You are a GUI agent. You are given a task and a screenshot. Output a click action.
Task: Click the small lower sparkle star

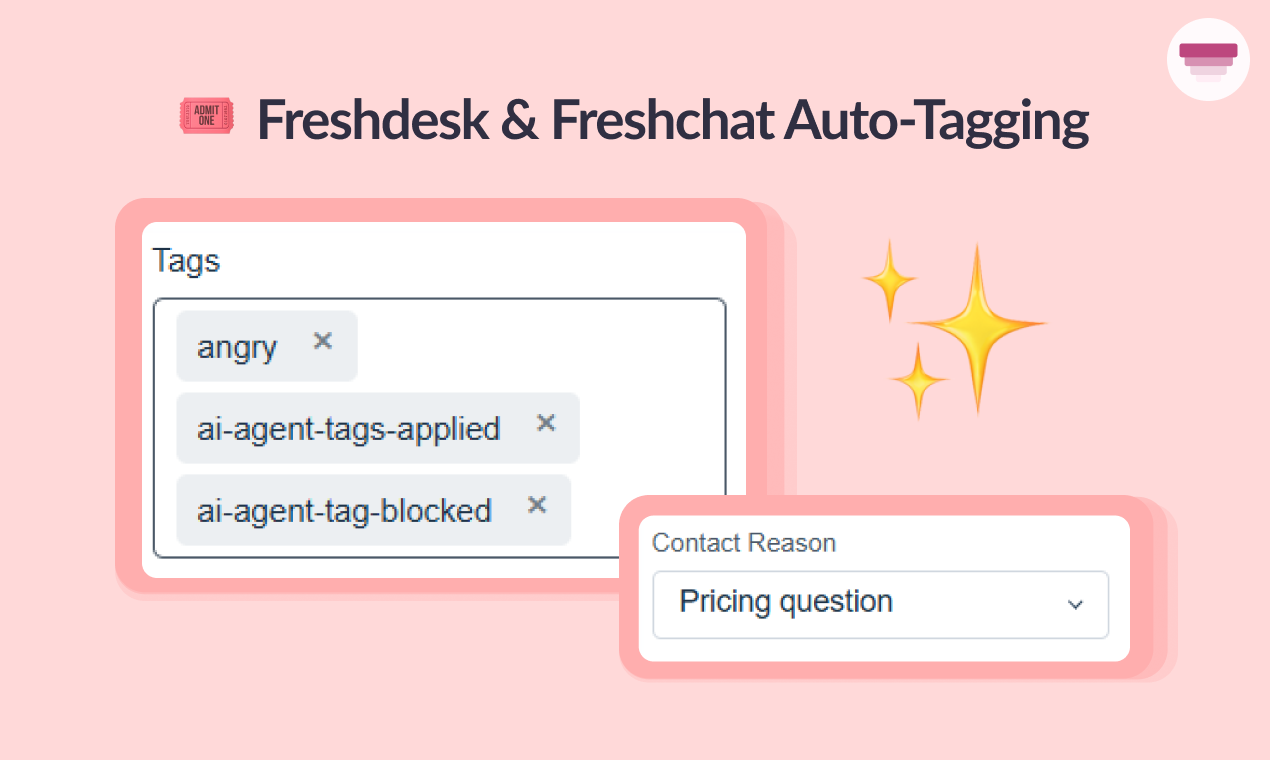(x=918, y=381)
